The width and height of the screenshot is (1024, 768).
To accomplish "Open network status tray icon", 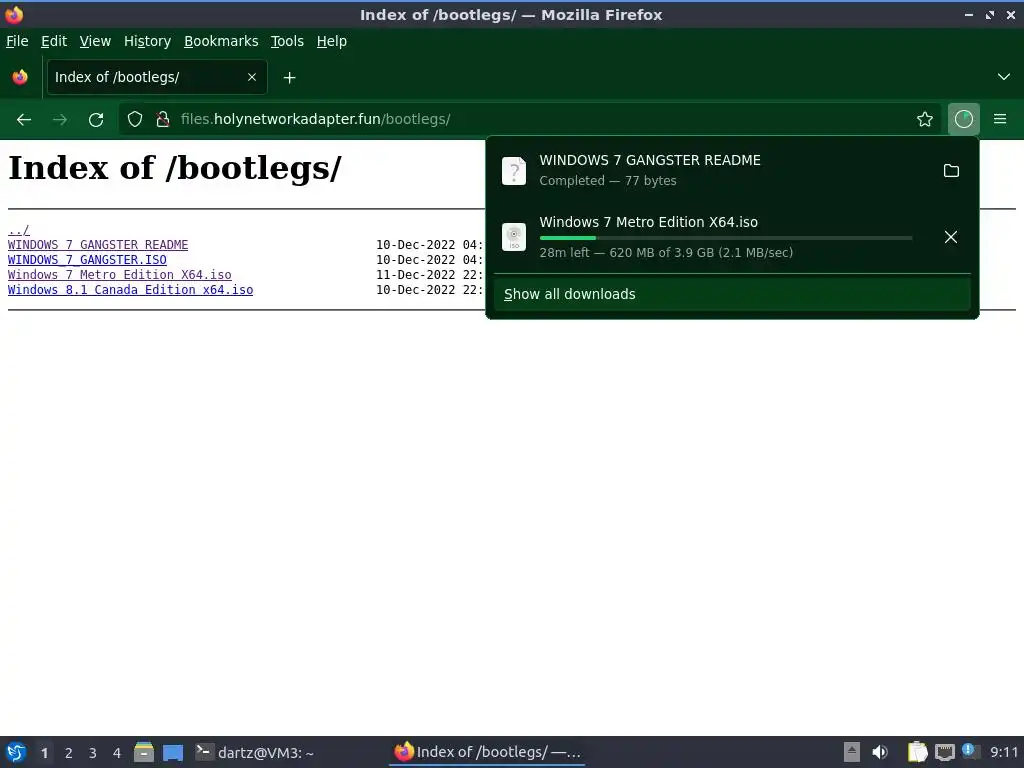I will 944,752.
